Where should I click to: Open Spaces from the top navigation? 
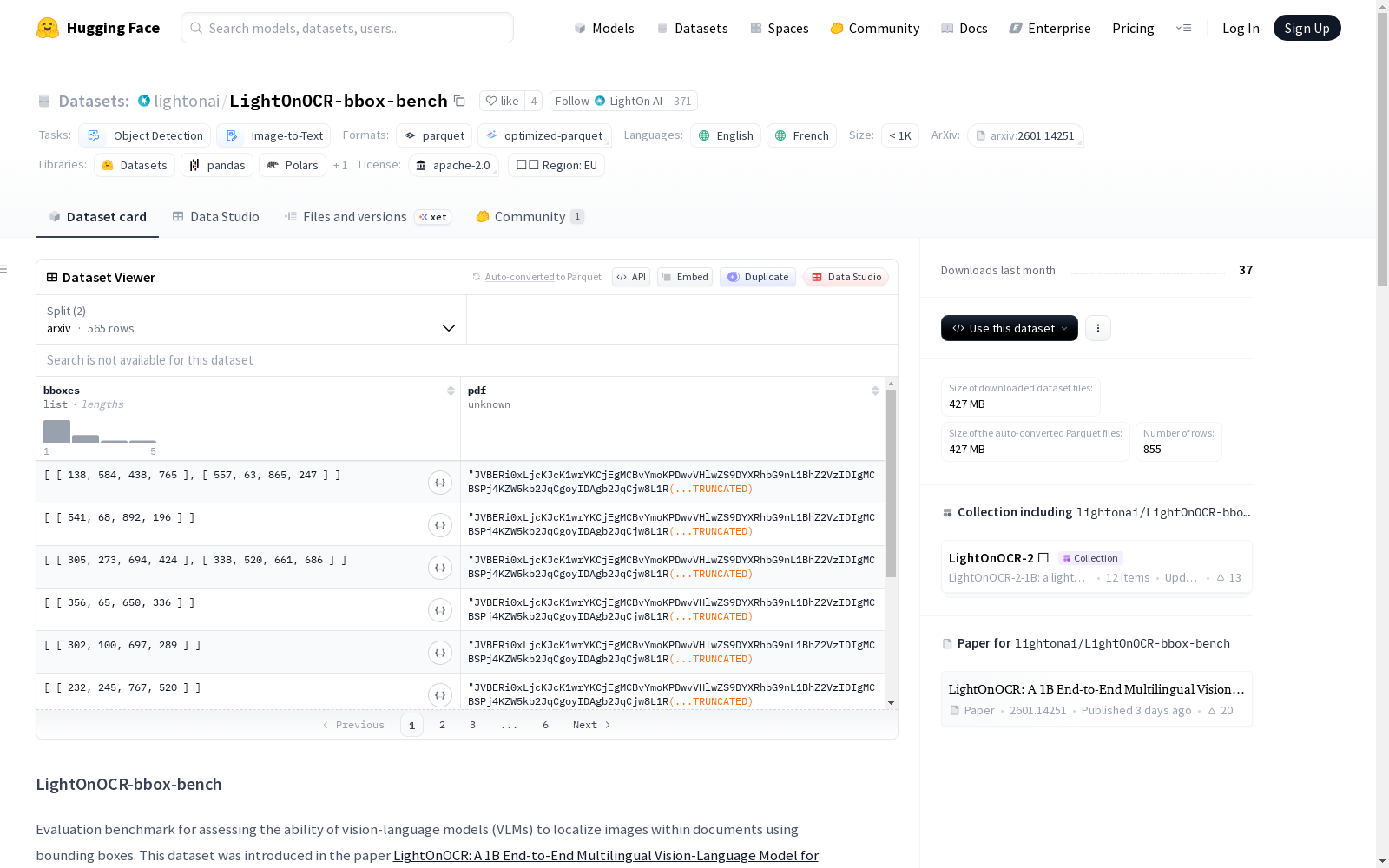(780, 28)
